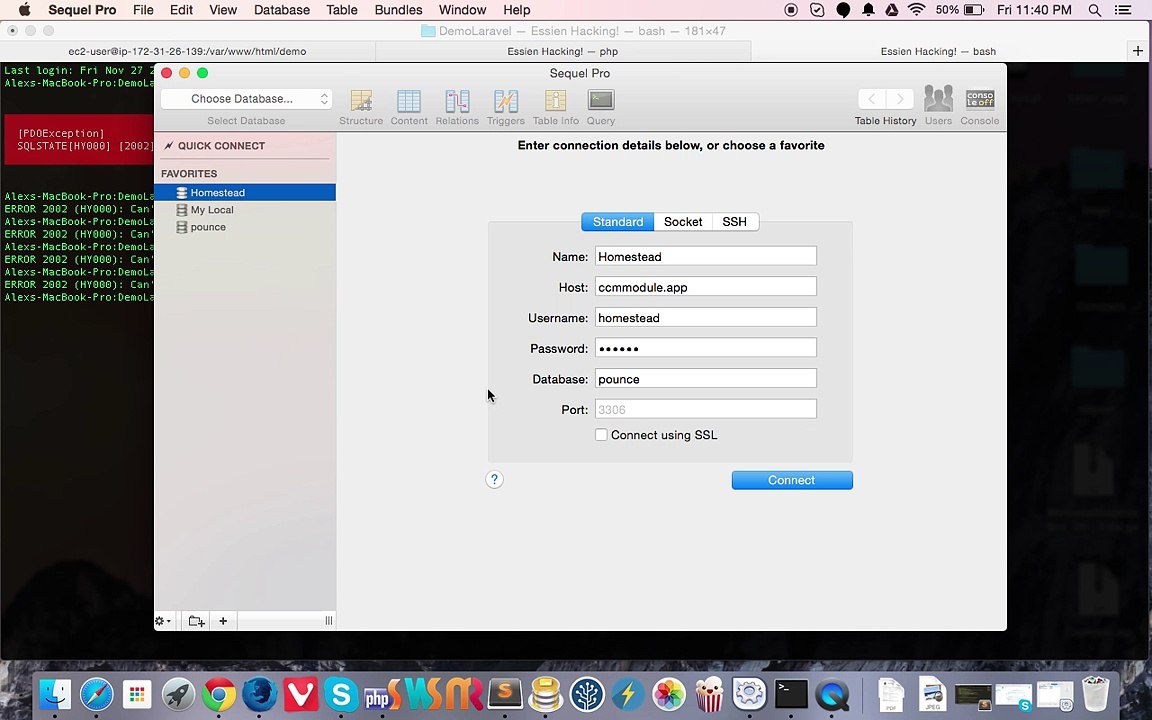Open the Relations view in toolbar
Screen dimensions: 1152x720
coord(457,107)
